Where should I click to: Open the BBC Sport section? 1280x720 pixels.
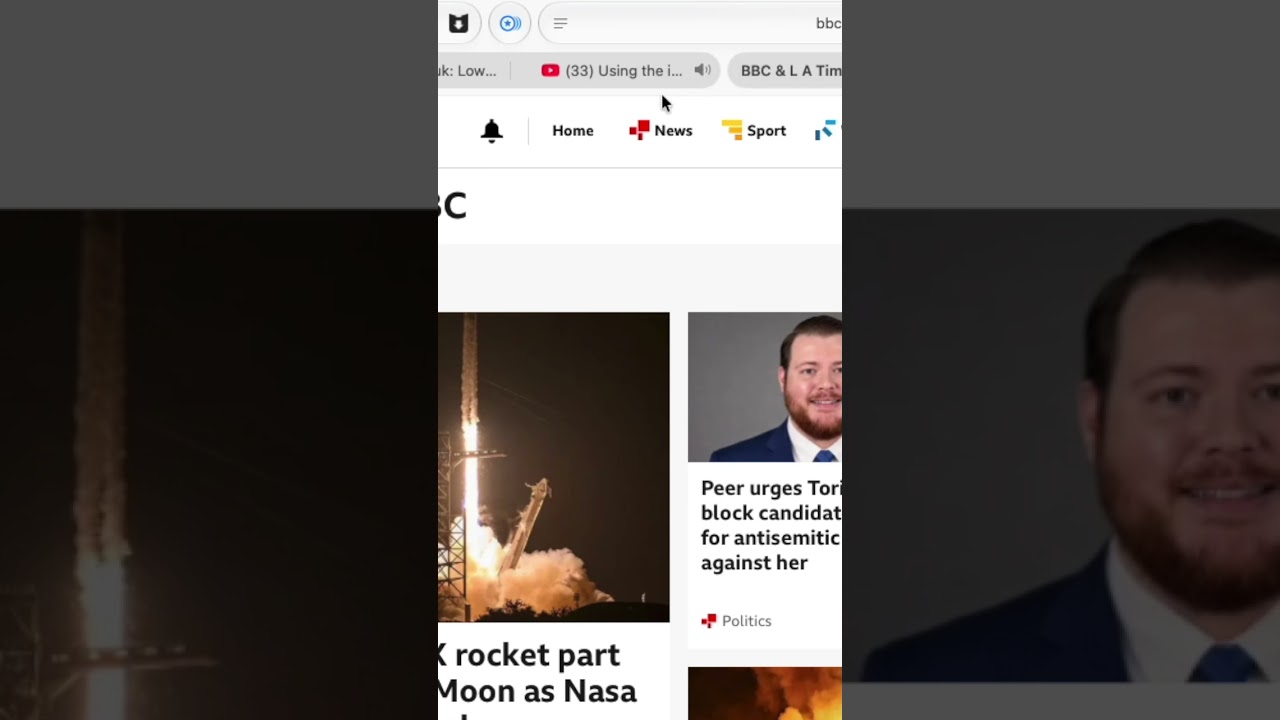754,131
